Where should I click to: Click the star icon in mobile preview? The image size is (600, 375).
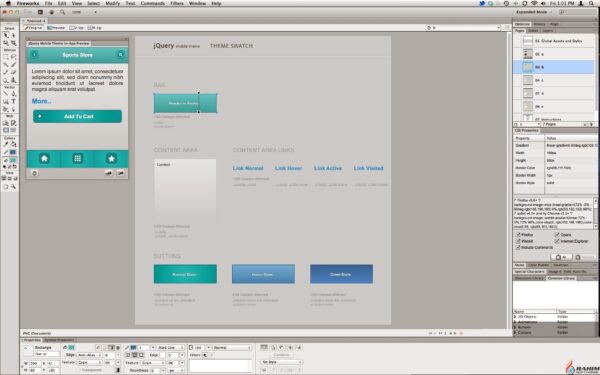[x=111, y=158]
